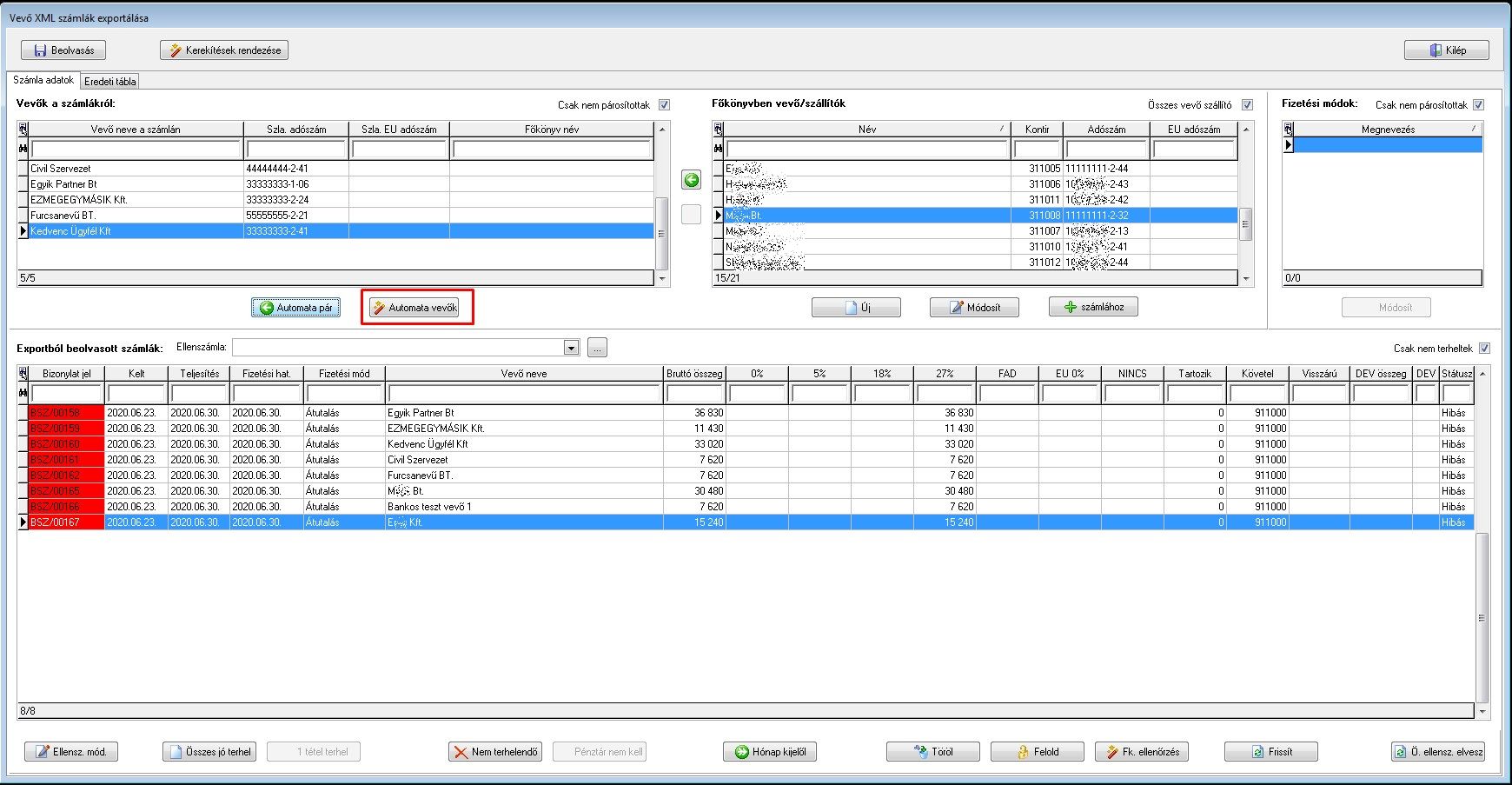Viewport: 1512px width, 785px height.
Task: Click the Töröl delete button
Action: [x=933, y=752]
